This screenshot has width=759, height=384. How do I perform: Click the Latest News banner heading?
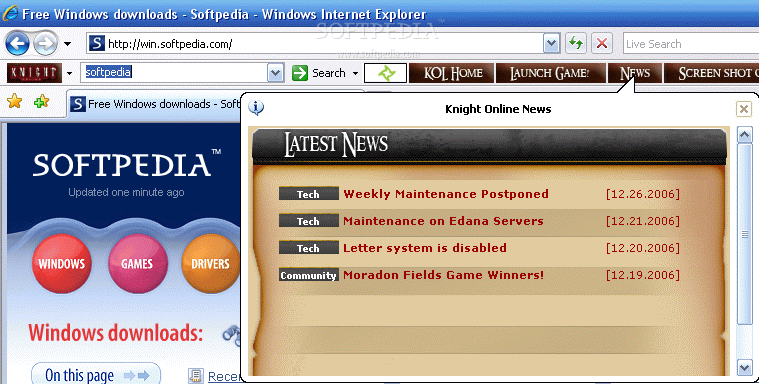pos(336,144)
